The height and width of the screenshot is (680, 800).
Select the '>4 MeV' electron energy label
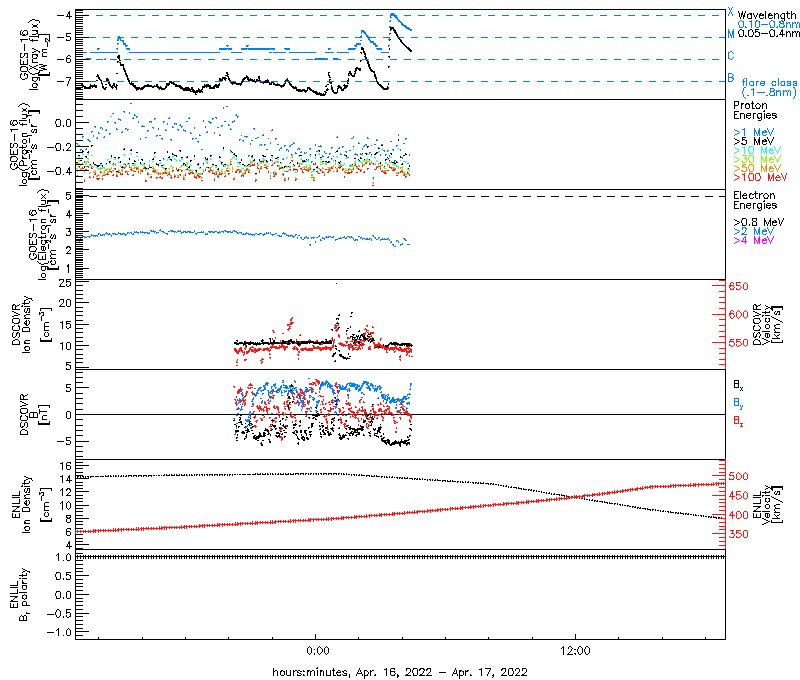[754, 240]
